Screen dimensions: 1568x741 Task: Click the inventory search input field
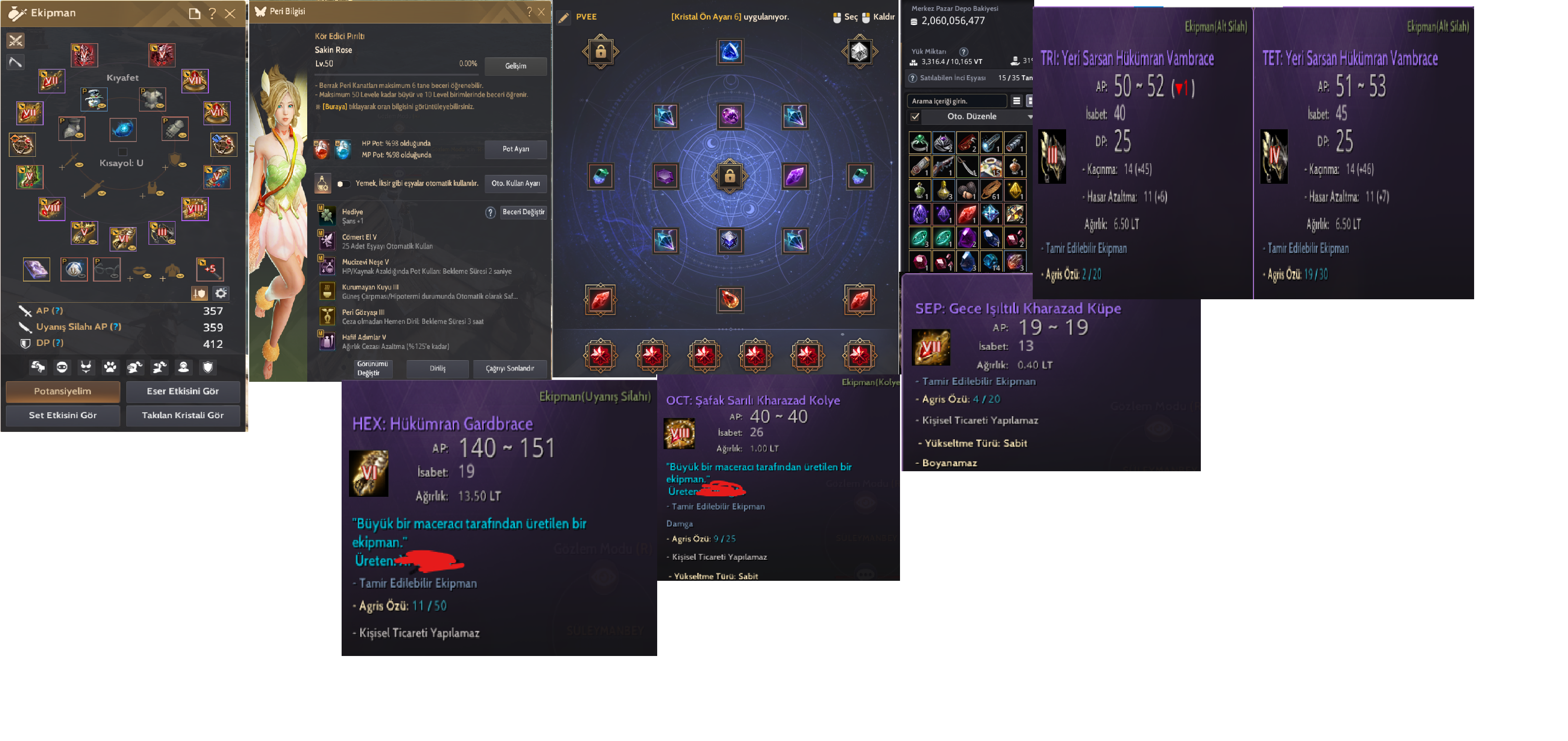[x=956, y=101]
